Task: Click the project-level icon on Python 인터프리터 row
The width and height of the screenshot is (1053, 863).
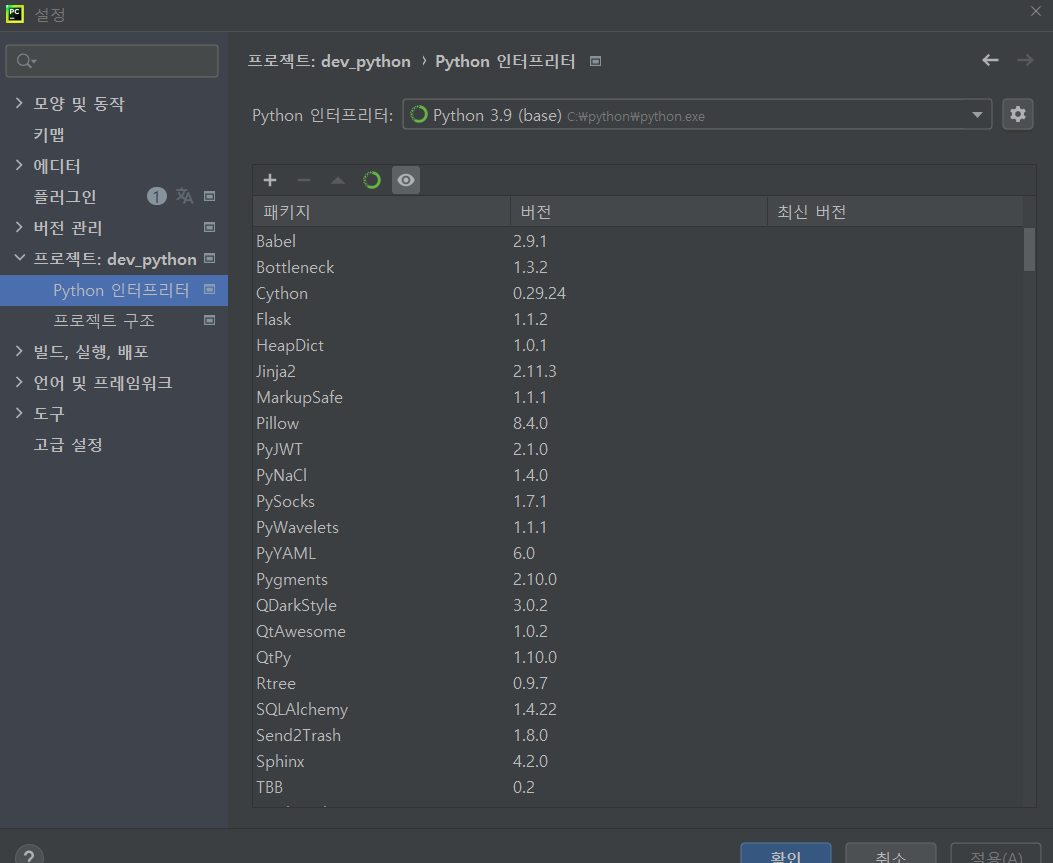Action: click(210, 289)
